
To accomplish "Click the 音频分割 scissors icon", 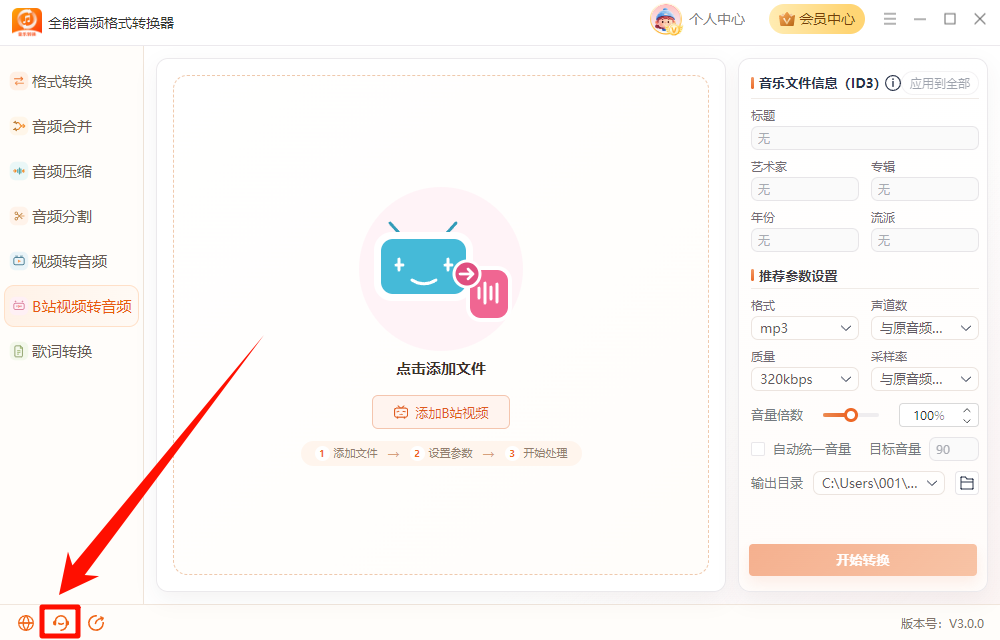I will pos(19,216).
